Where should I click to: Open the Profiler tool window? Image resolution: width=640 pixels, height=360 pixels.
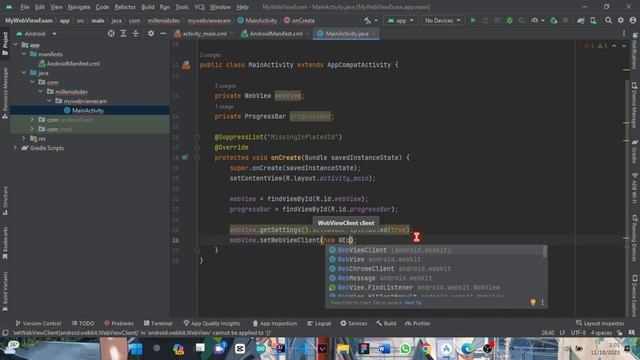(418, 323)
